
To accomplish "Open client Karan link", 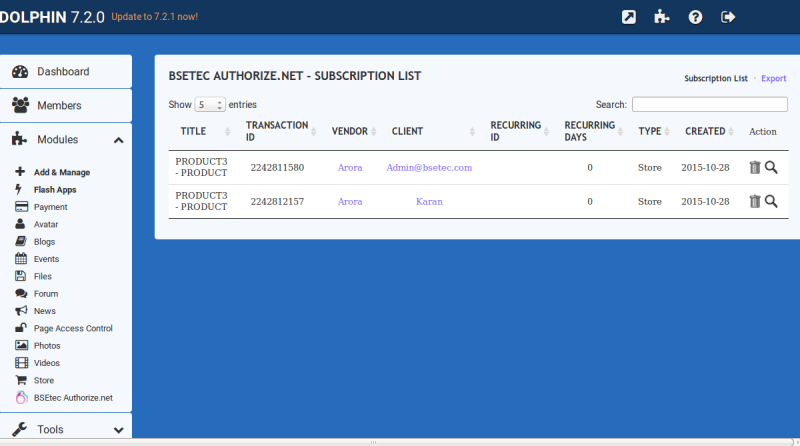I will click(429, 202).
